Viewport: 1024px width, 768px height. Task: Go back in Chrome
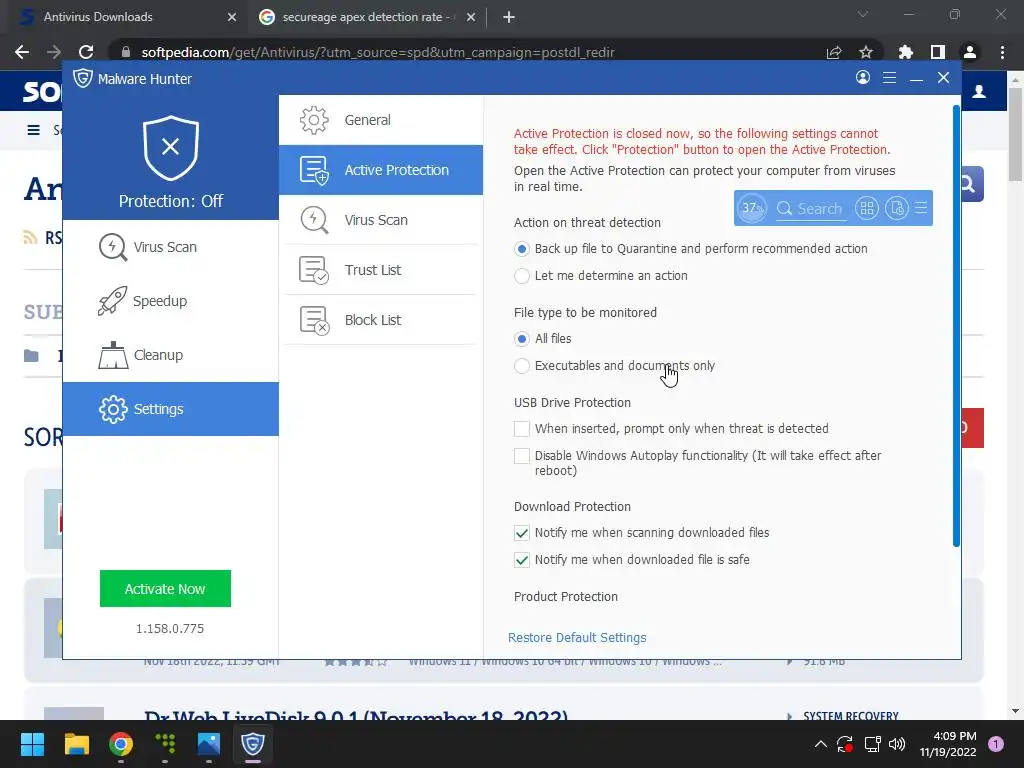[x=22, y=52]
